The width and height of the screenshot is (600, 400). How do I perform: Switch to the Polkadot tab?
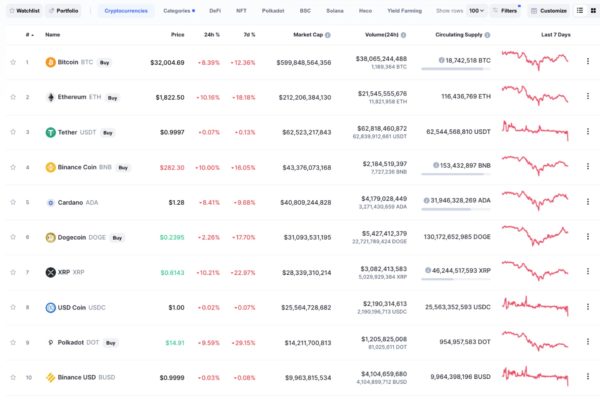(x=273, y=11)
